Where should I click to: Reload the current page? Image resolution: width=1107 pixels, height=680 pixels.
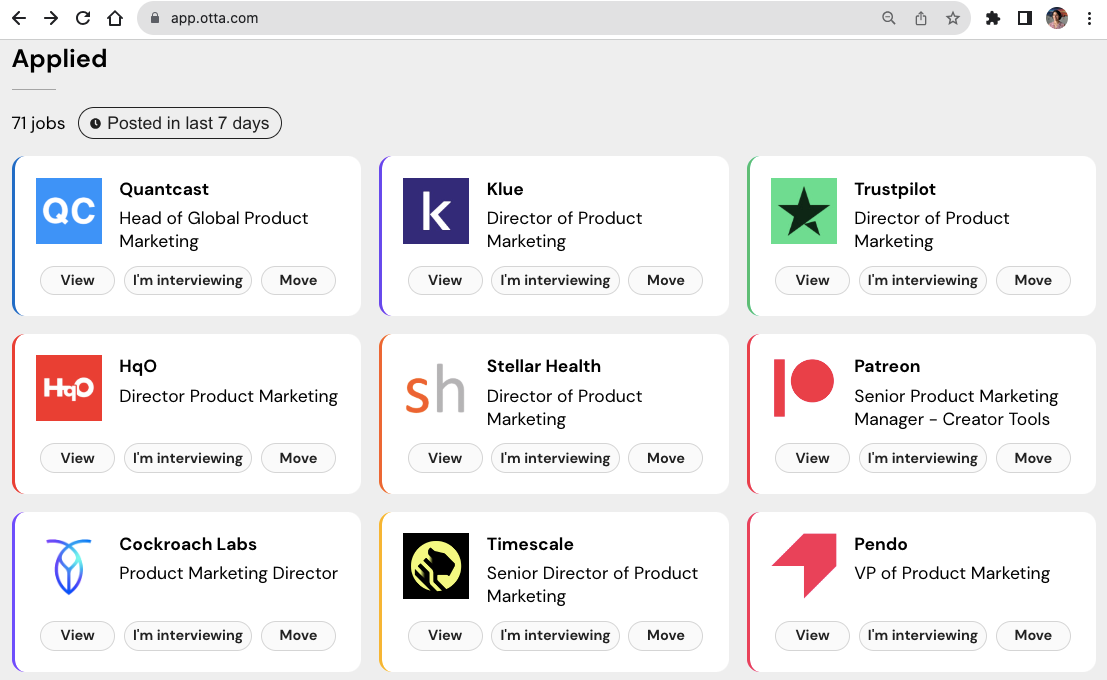[83, 18]
